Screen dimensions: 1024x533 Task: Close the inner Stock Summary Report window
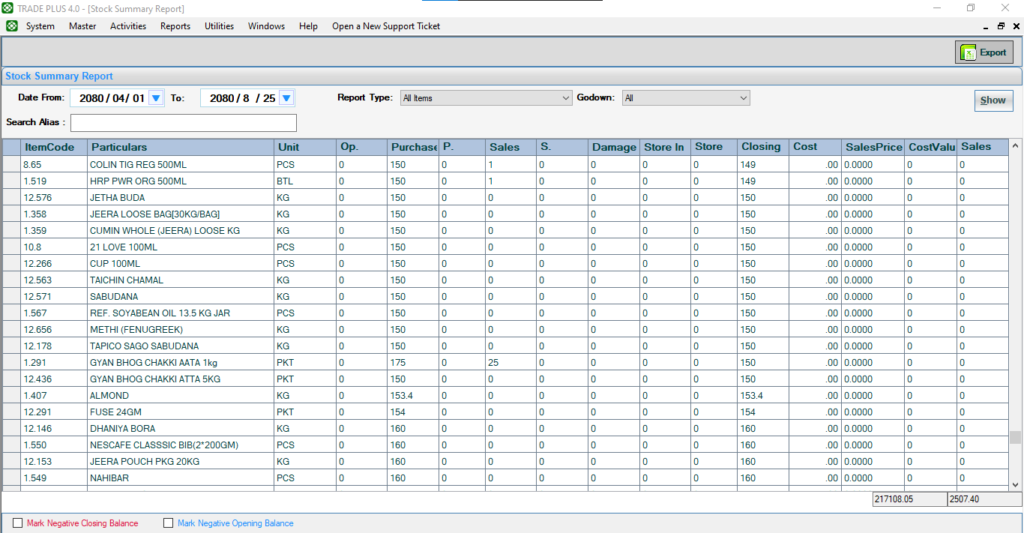coord(1015,26)
